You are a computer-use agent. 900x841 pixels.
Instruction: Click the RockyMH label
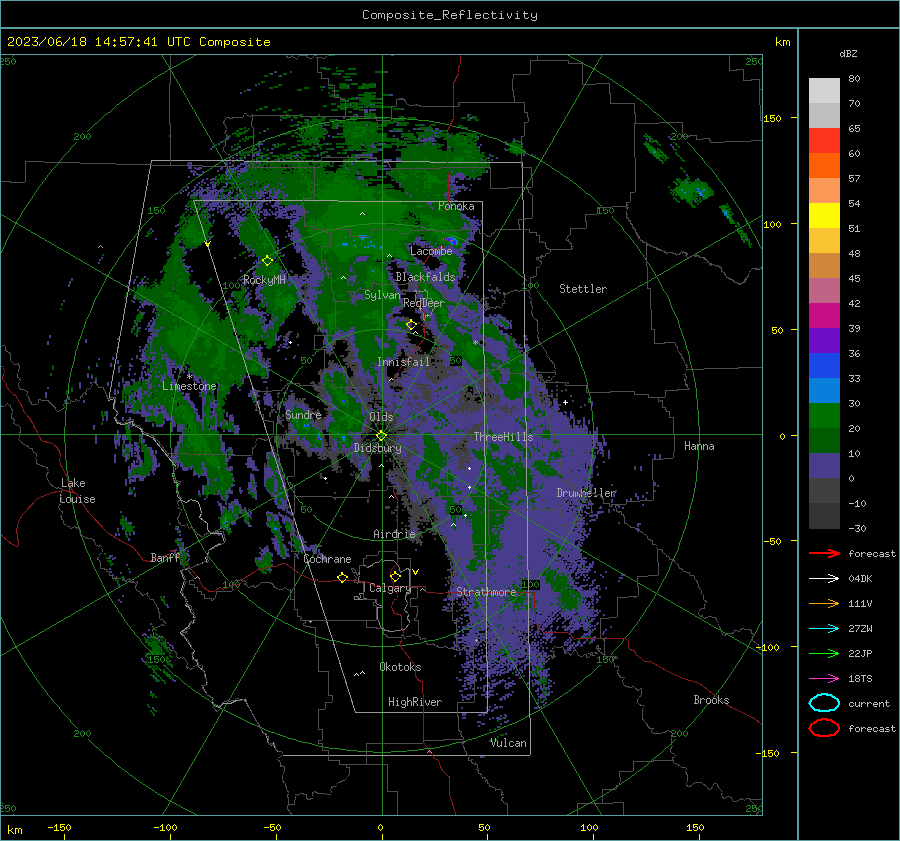tap(264, 280)
